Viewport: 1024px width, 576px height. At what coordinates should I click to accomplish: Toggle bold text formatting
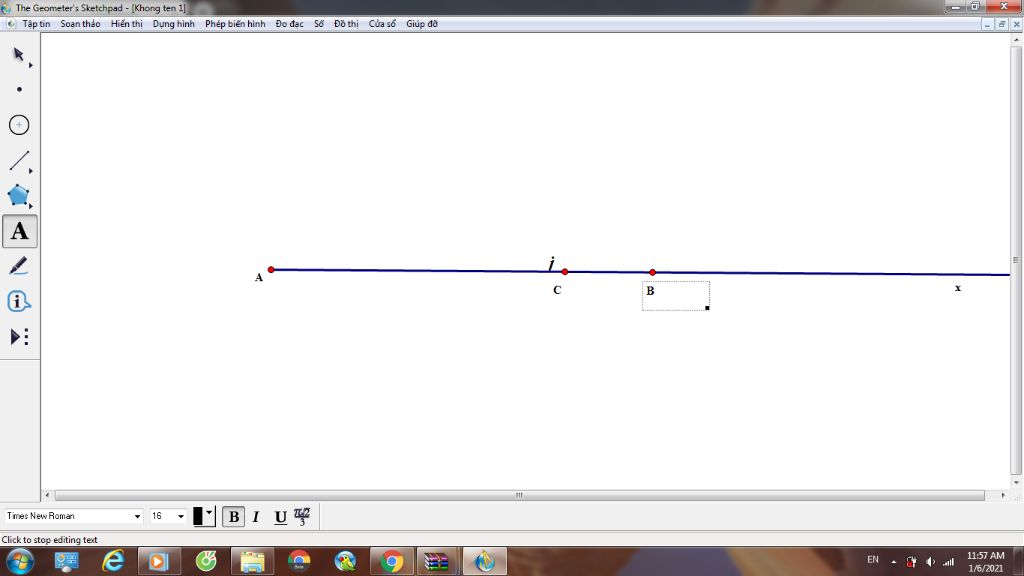tap(233, 517)
